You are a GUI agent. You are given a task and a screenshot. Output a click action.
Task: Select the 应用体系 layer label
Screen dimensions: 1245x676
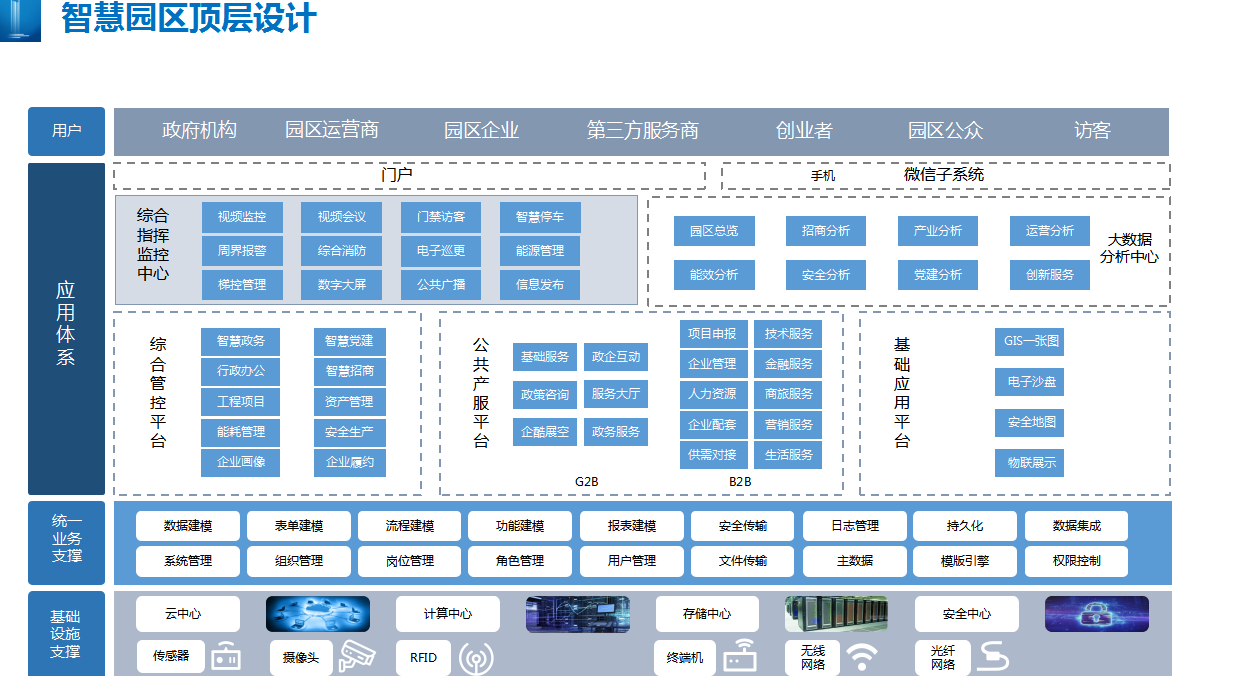click(67, 329)
